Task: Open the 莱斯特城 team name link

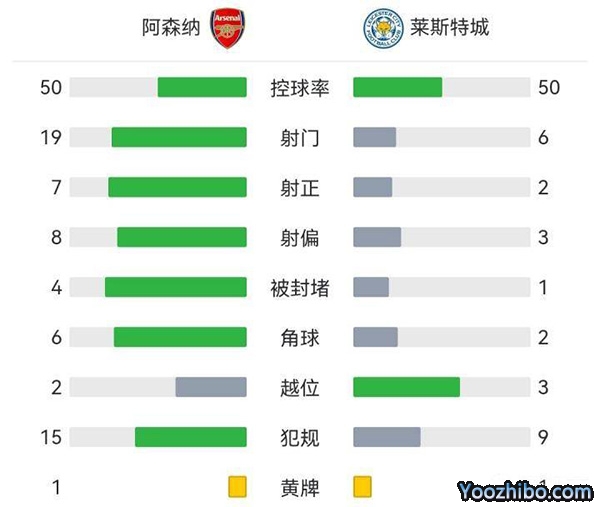Action: [449, 28]
